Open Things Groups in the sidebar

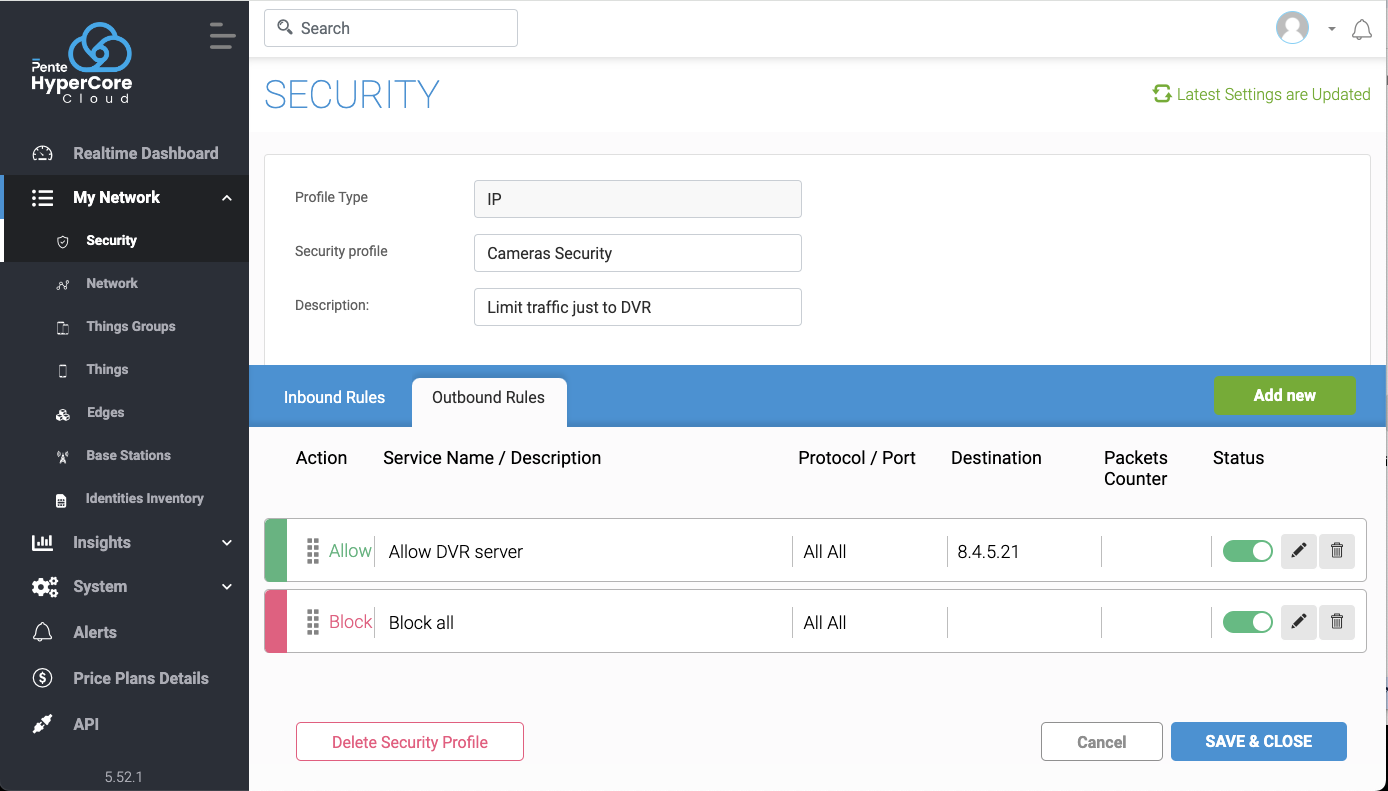coord(130,326)
